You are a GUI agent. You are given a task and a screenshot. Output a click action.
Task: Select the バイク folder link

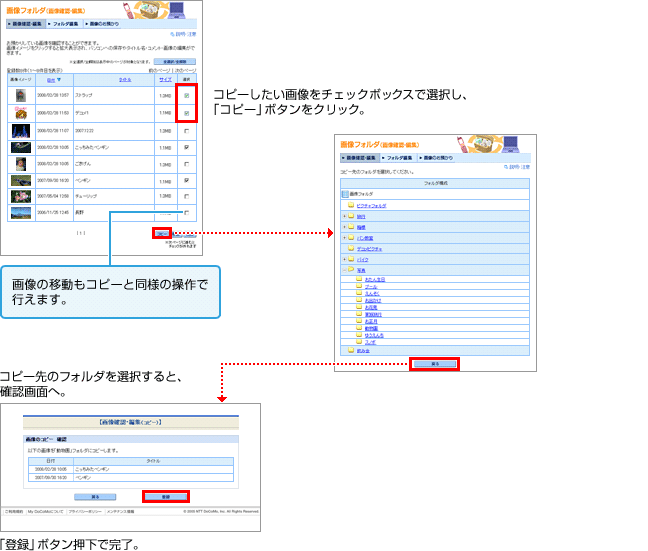click(x=362, y=260)
